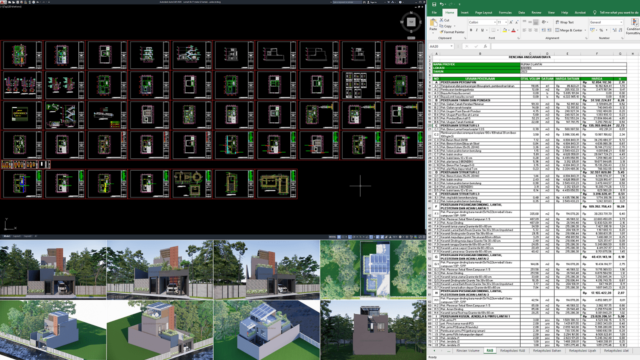This screenshot has height=360, width=640.
Task: Expand the Font group dialog launcher
Action: (x=518, y=38)
